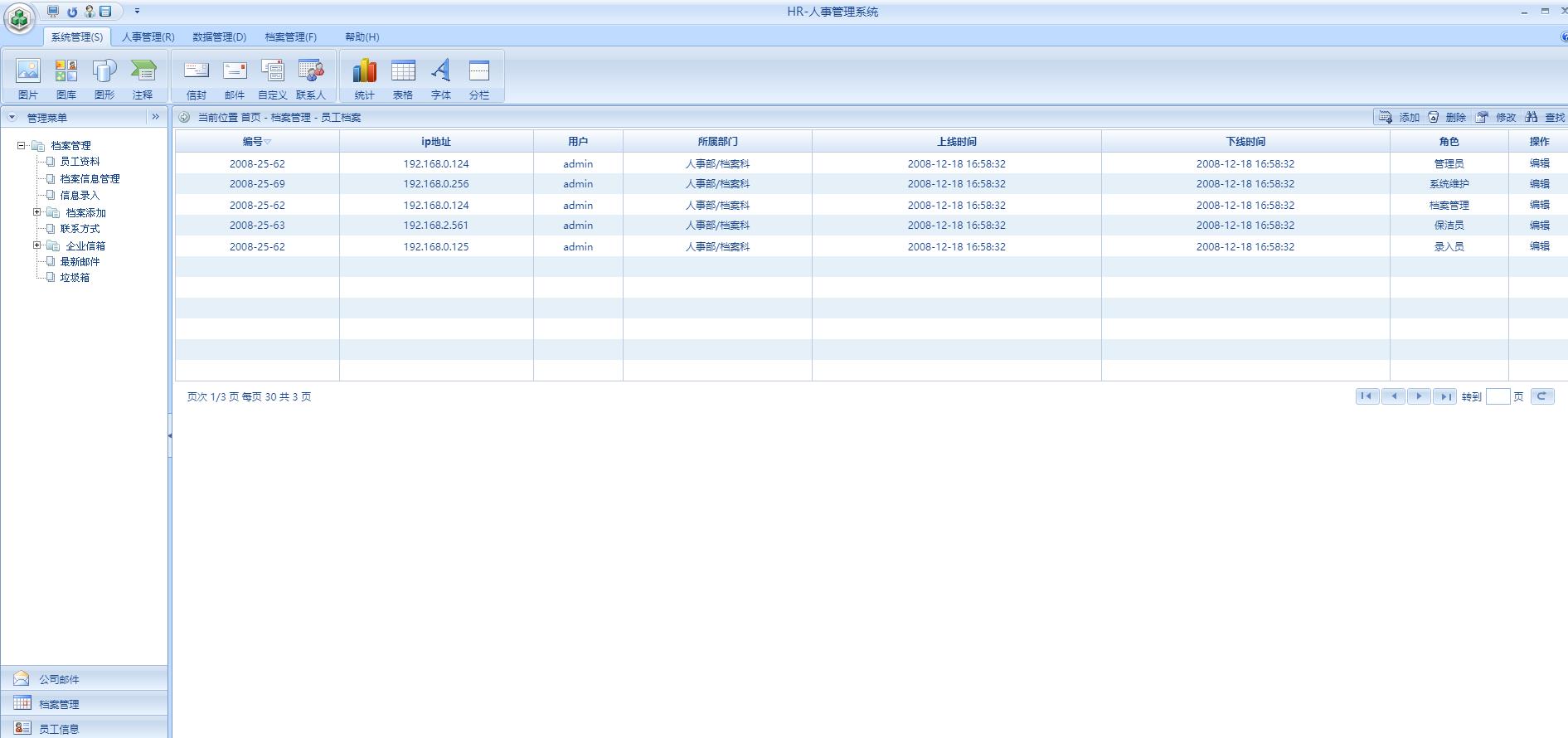Click the 图片 picture tool
Screen dimensions: 1568x738
[x=28, y=79]
